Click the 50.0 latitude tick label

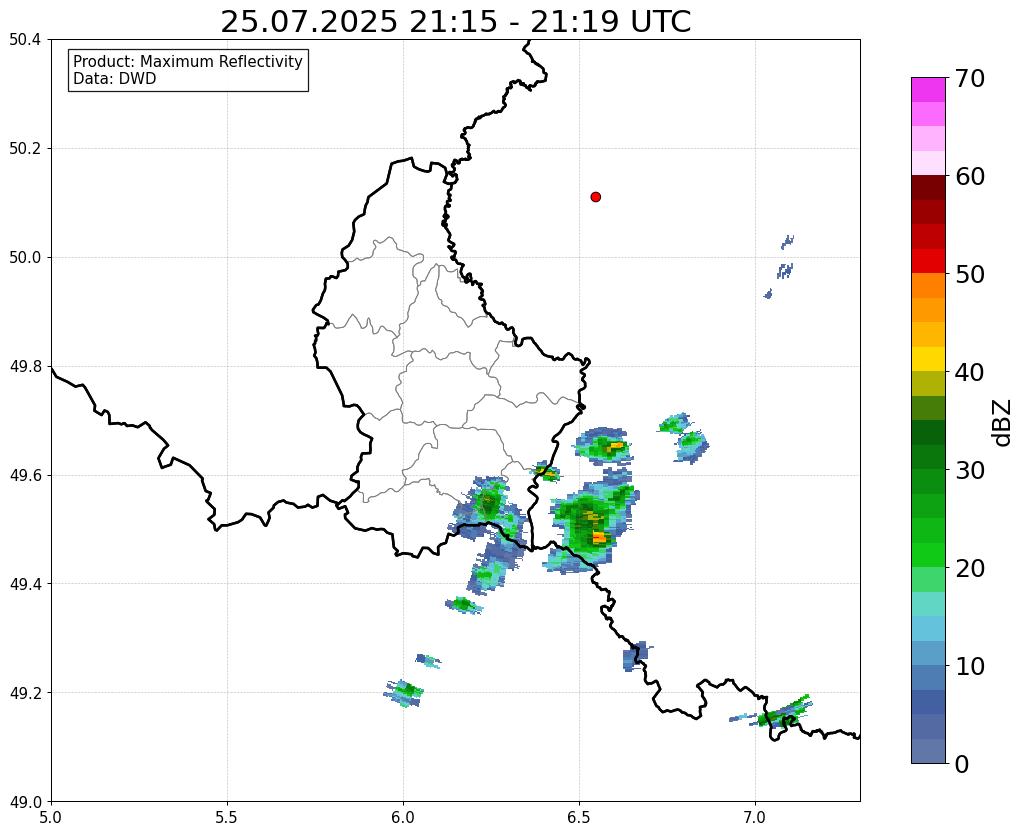coord(25,258)
